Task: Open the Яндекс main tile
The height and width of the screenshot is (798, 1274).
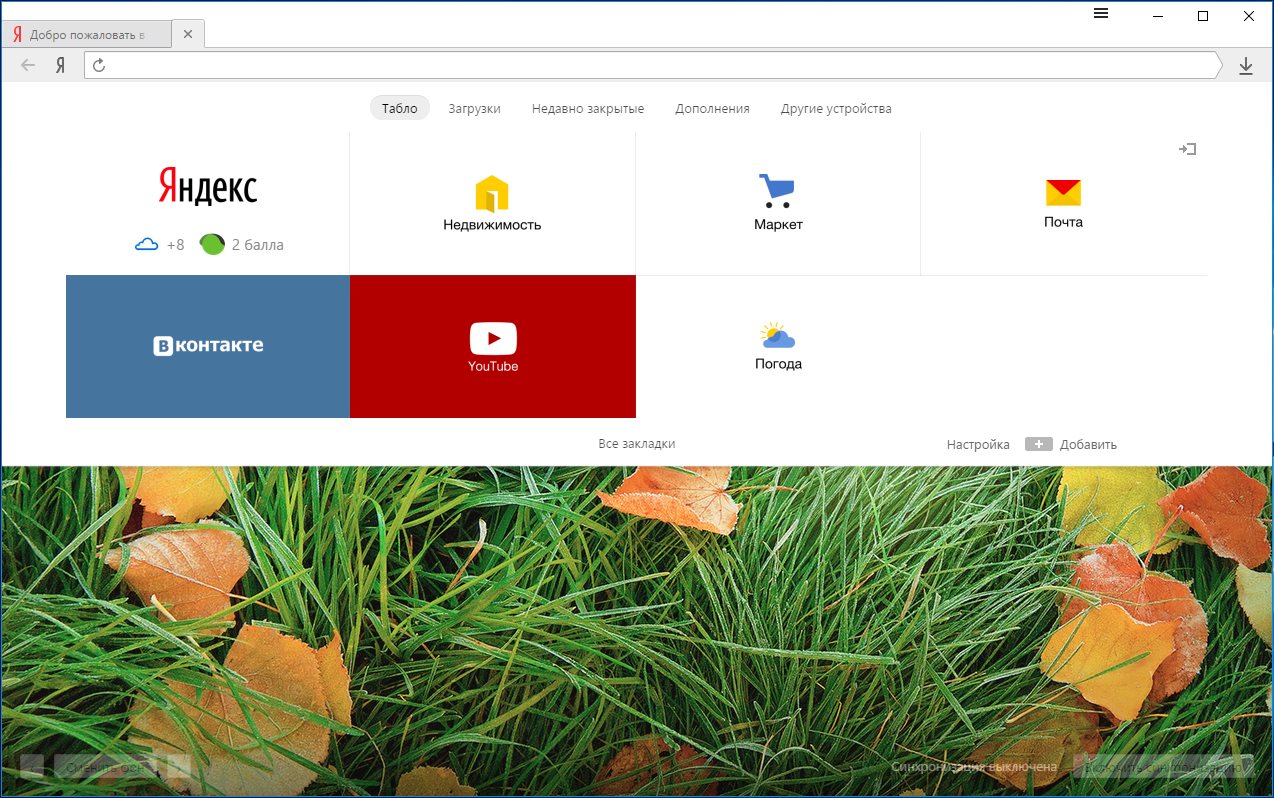Action: coord(208,188)
